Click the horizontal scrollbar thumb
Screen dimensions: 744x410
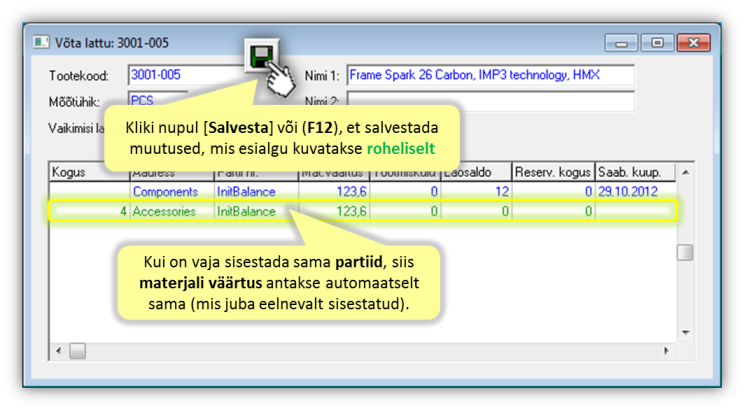(x=78, y=351)
